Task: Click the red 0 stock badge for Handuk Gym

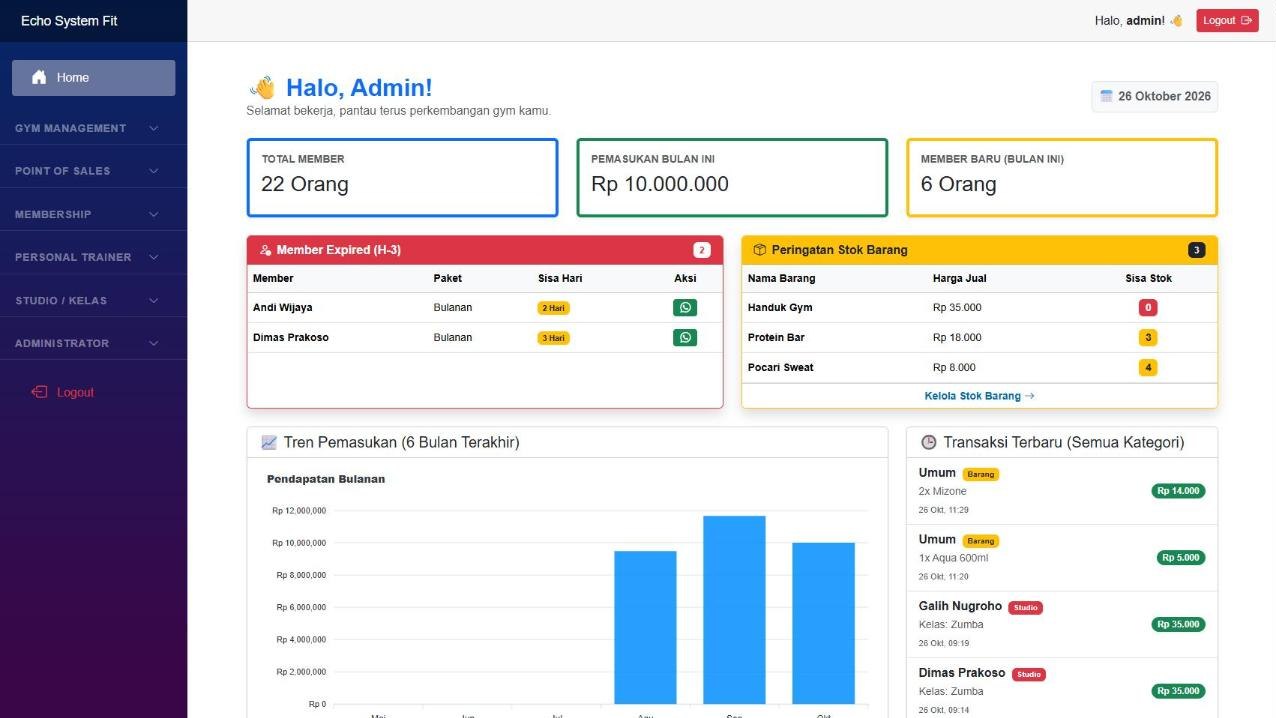Action: (1148, 308)
